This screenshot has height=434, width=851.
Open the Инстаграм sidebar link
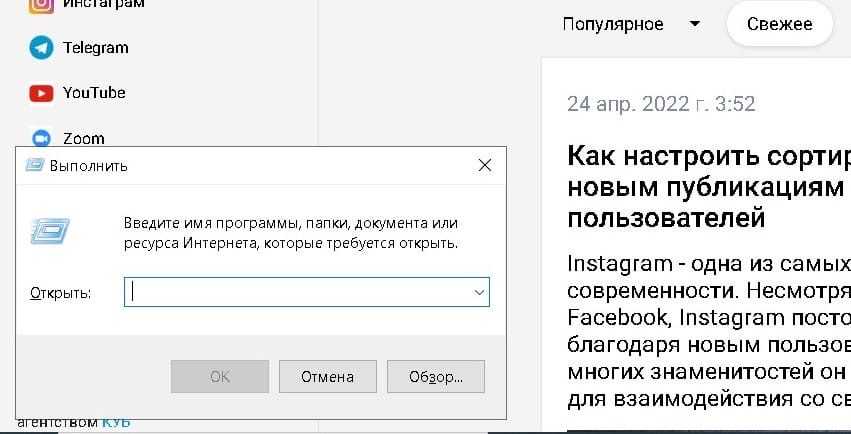click(104, 4)
